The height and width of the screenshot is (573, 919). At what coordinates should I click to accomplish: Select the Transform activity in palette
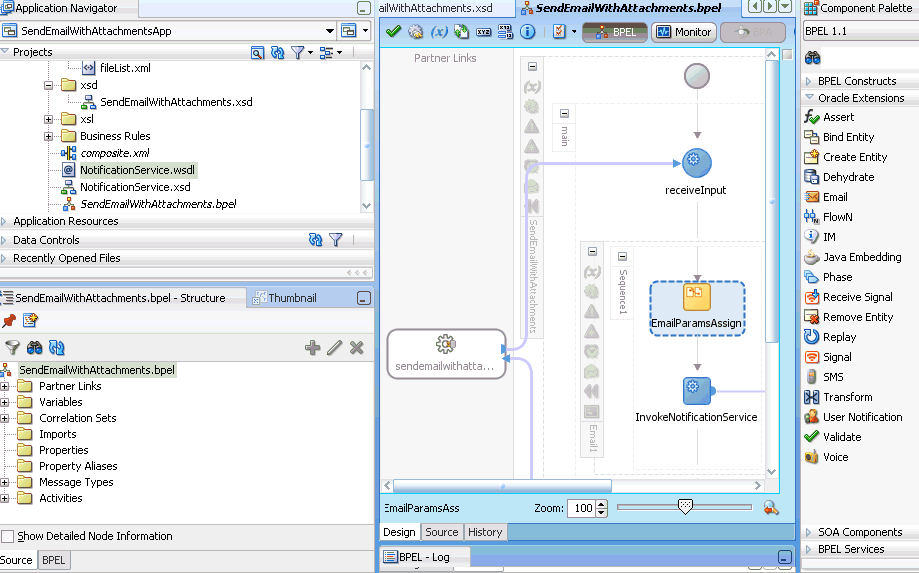click(x=847, y=397)
